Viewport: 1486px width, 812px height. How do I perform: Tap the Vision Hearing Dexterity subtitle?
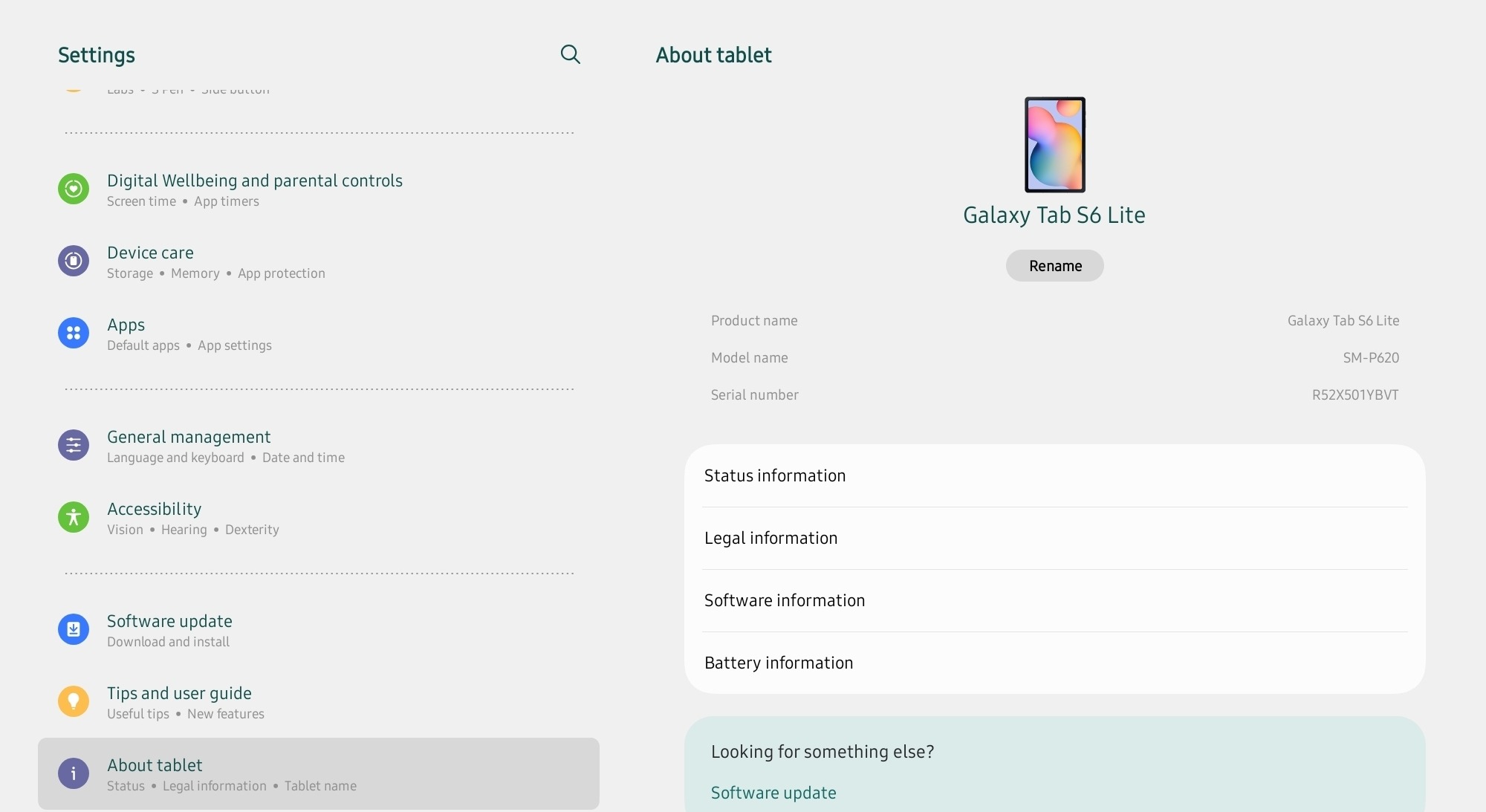point(193,530)
